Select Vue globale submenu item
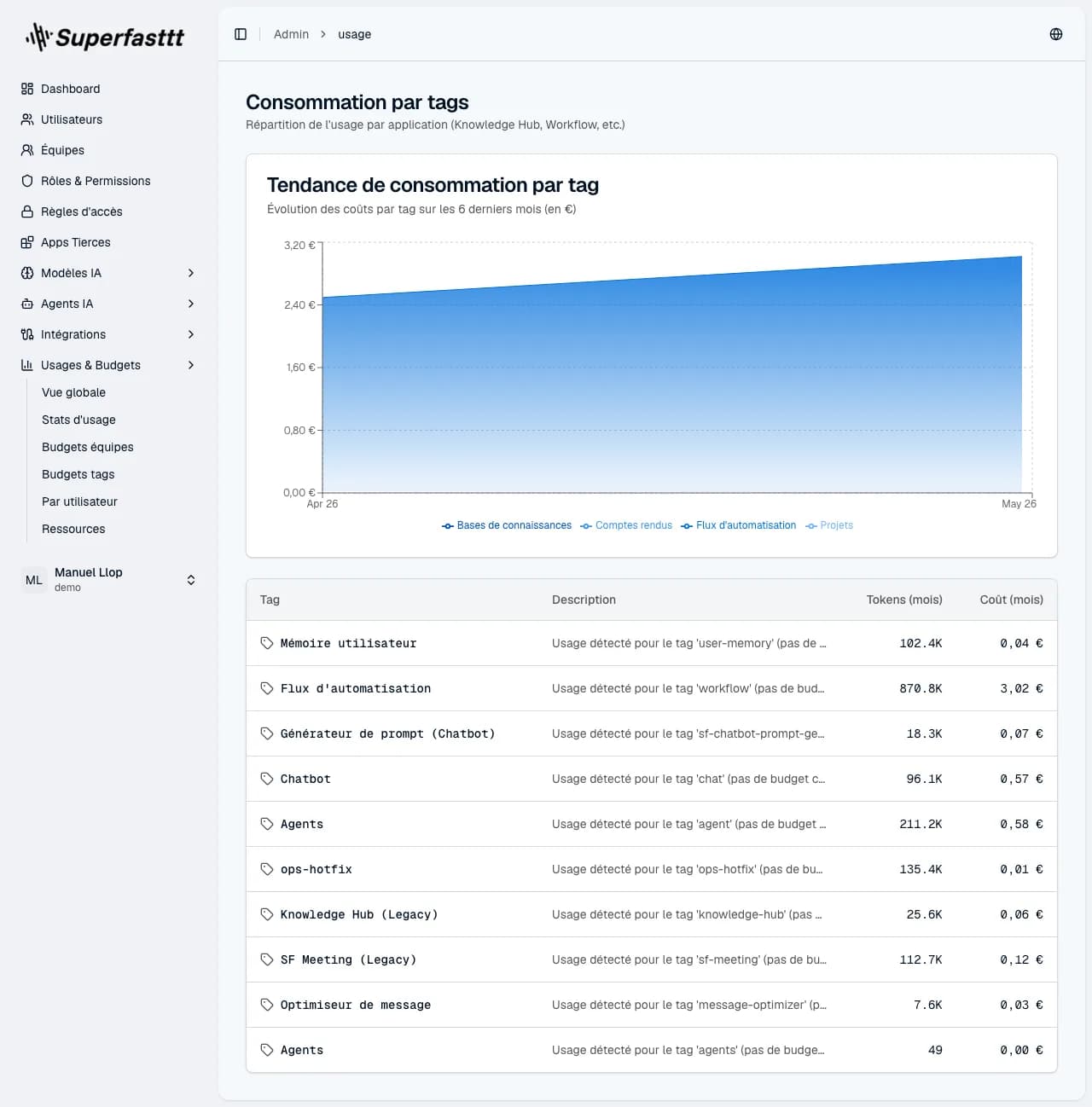 (x=73, y=392)
